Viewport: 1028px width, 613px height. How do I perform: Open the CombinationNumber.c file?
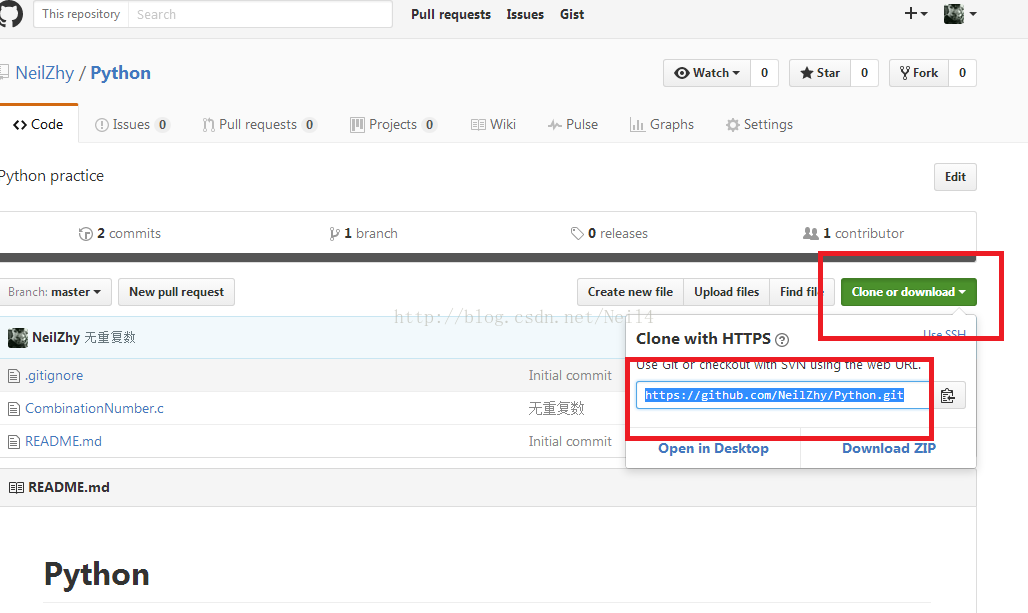[x=94, y=408]
